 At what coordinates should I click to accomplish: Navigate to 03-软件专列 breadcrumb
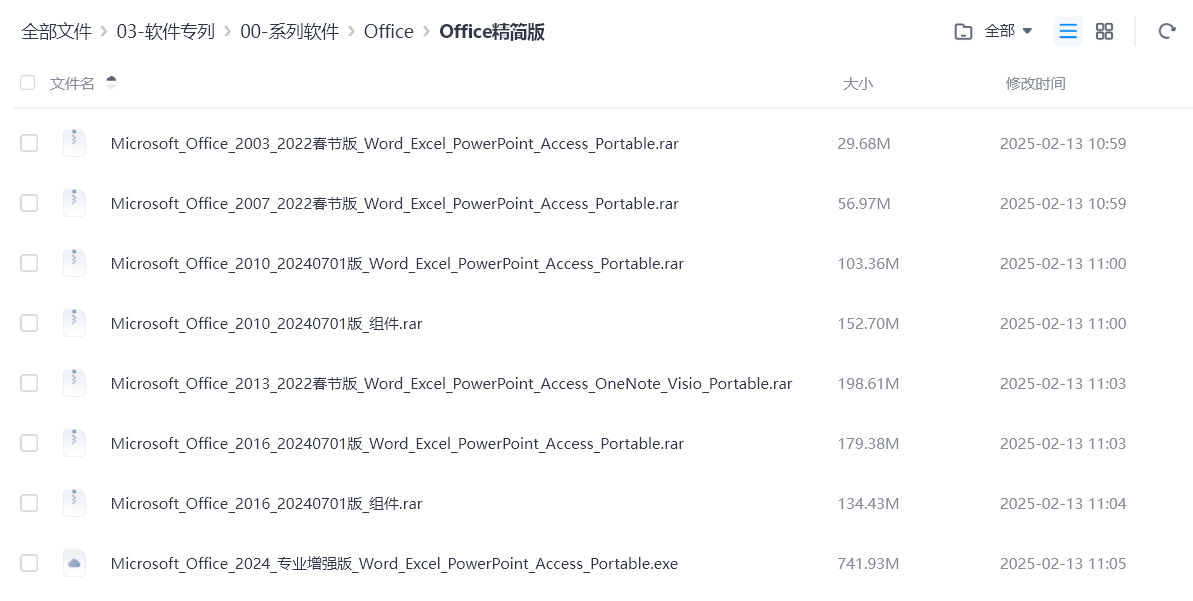pyautogui.click(x=165, y=31)
